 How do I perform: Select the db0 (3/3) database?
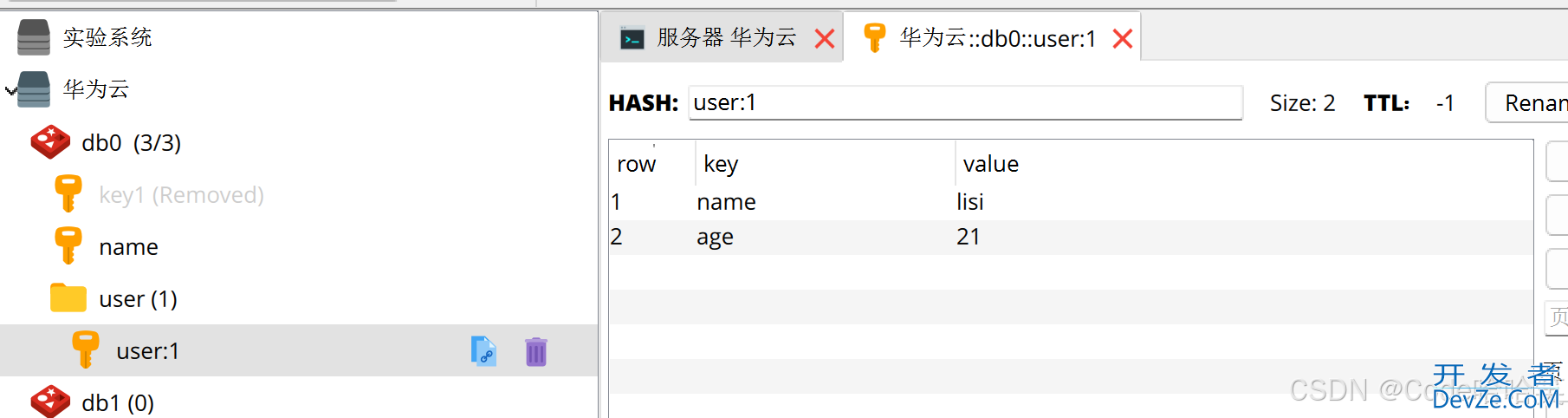[x=132, y=143]
